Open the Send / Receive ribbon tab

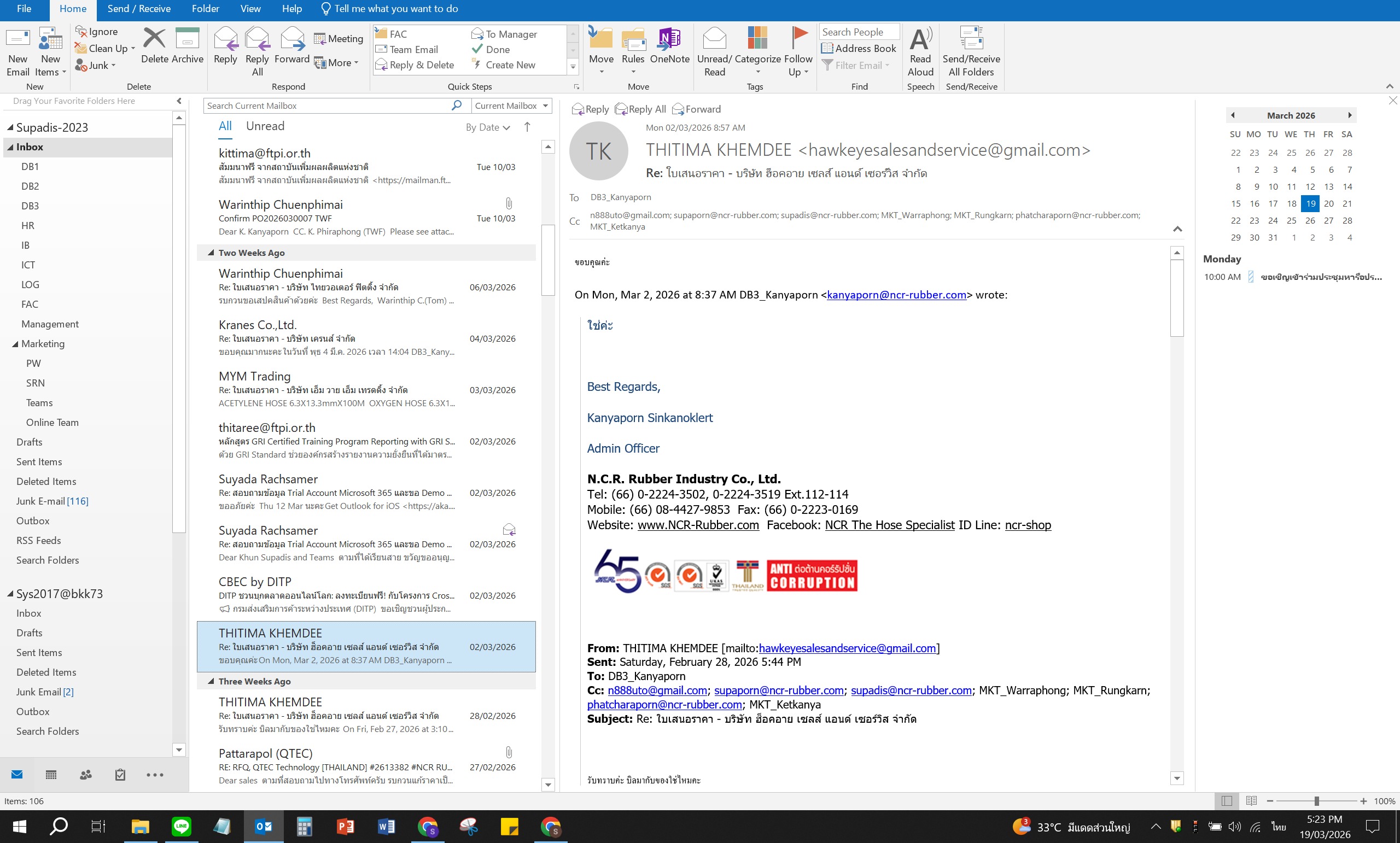pos(139,9)
